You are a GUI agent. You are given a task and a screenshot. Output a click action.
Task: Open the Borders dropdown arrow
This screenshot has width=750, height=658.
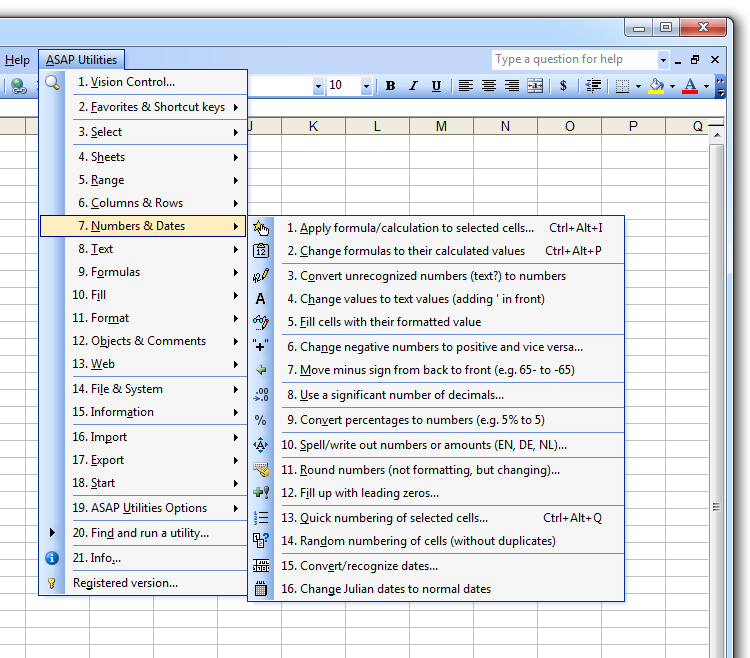click(638, 87)
